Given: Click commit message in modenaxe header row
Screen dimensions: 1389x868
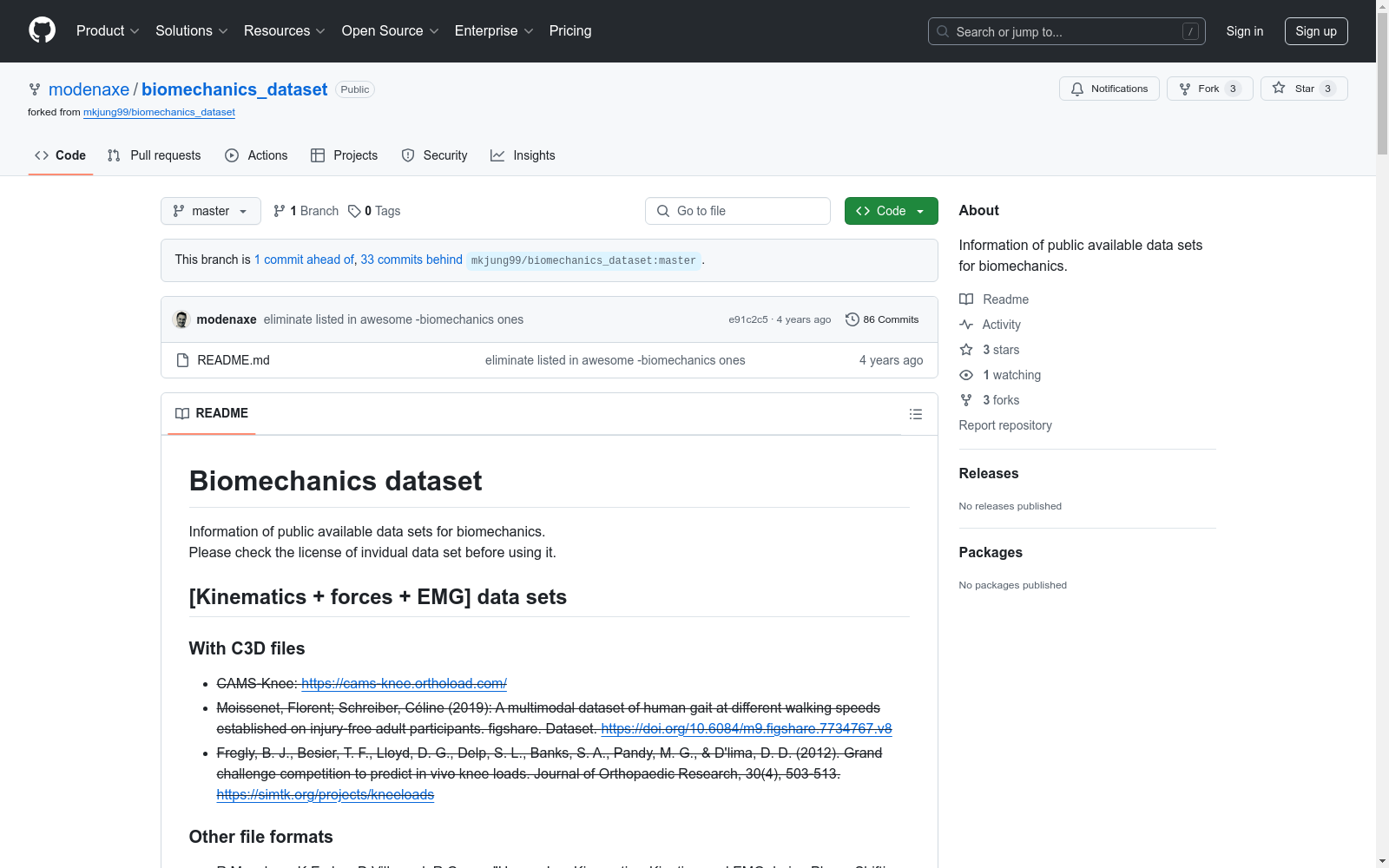Looking at the screenshot, I should 393,319.
